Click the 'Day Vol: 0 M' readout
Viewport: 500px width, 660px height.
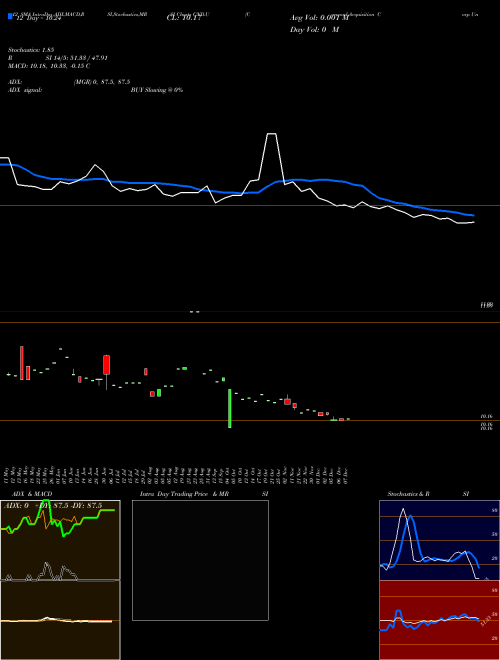point(314,30)
